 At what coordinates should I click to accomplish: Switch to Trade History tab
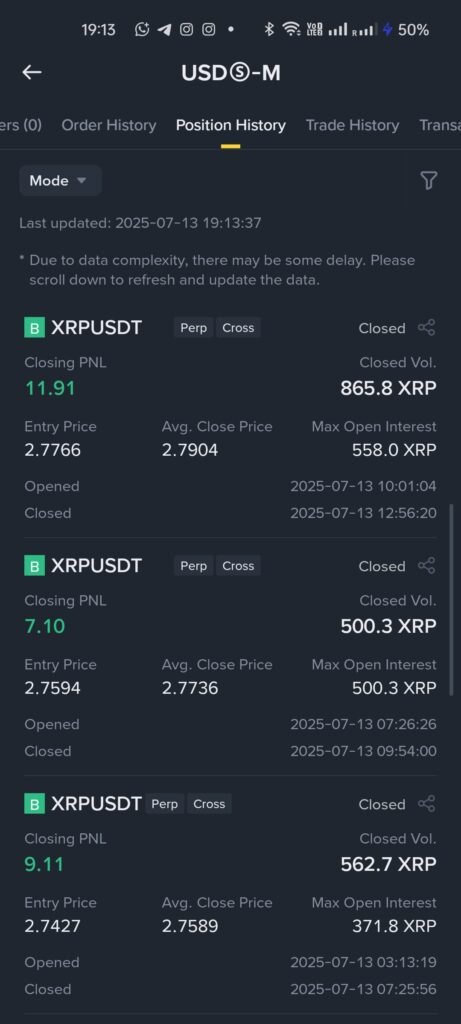pyautogui.click(x=352, y=125)
